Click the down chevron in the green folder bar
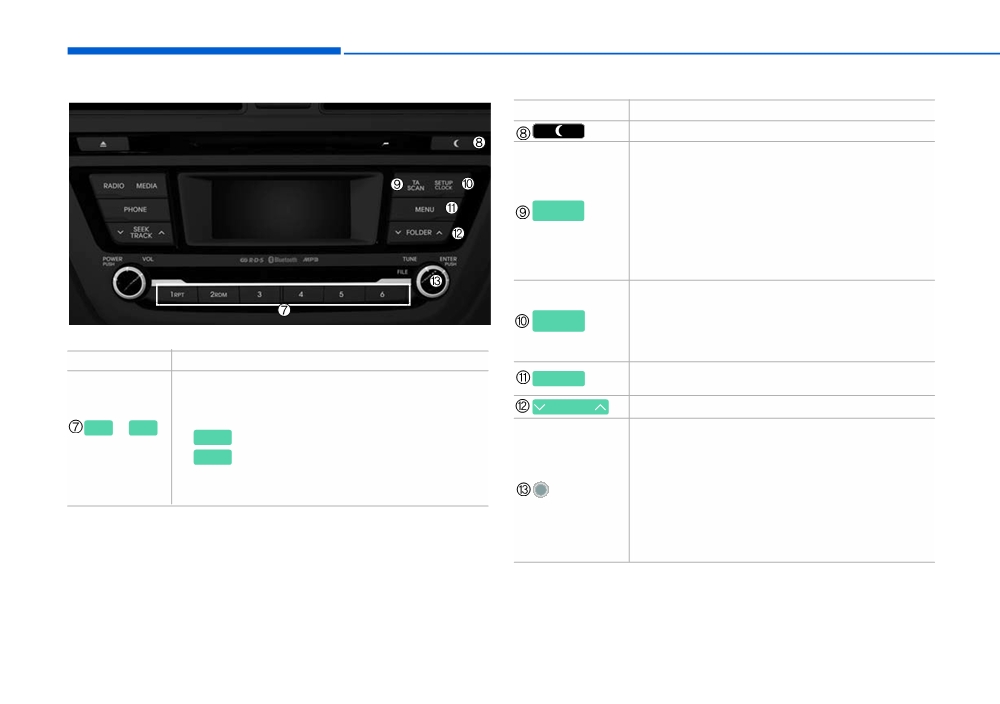Screen dimensions: 1000x704 [540, 407]
